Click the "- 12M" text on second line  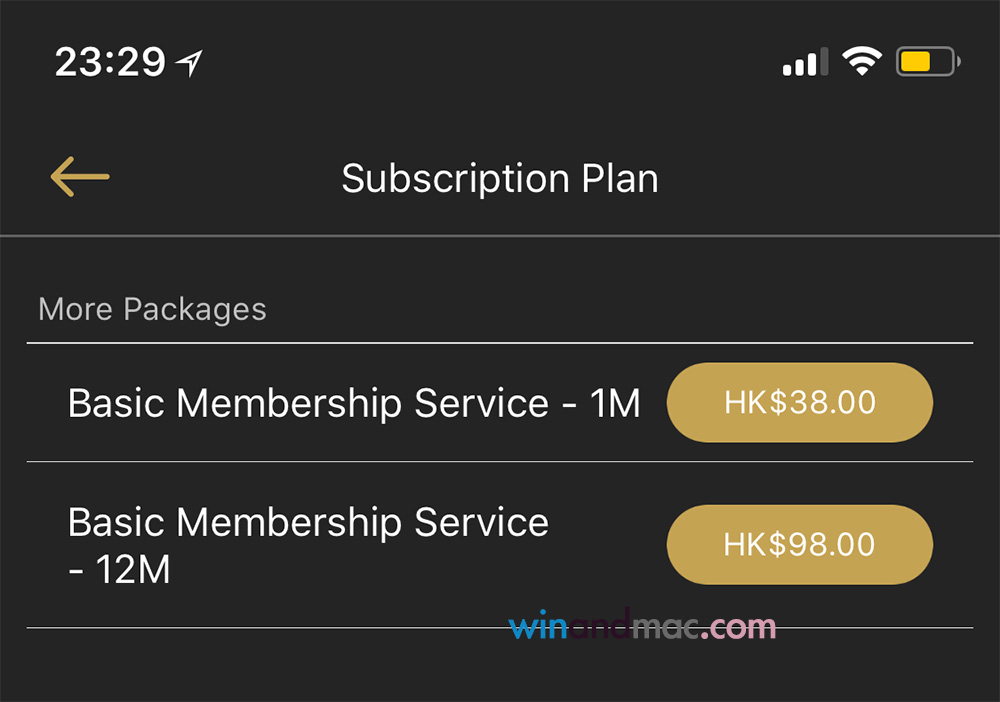click(x=119, y=570)
